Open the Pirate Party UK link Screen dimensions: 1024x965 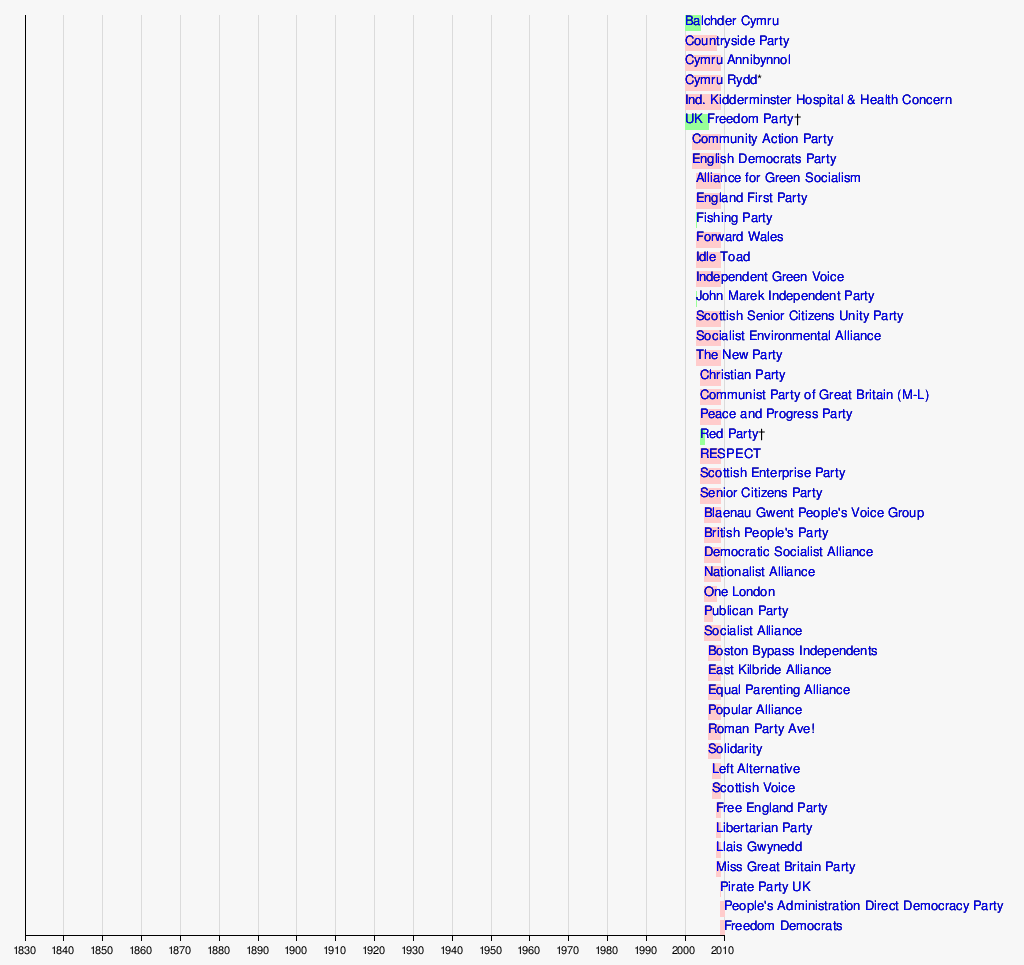(765, 887)
